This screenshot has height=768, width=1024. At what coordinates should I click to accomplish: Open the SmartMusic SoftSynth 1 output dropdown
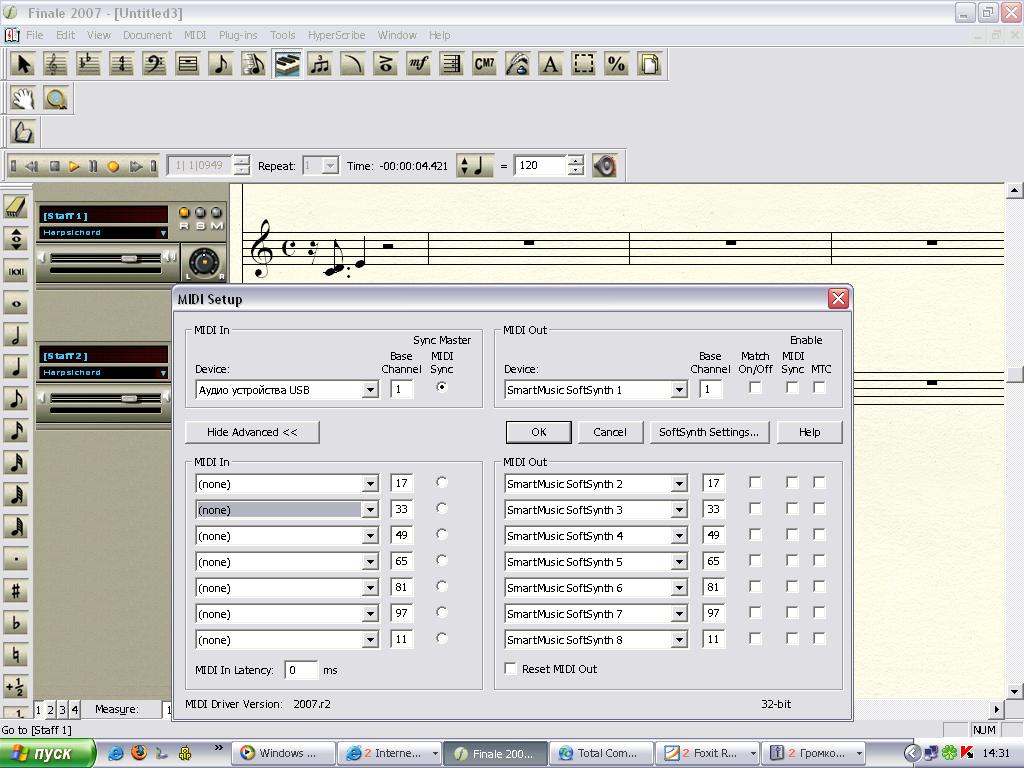[678, 390]
